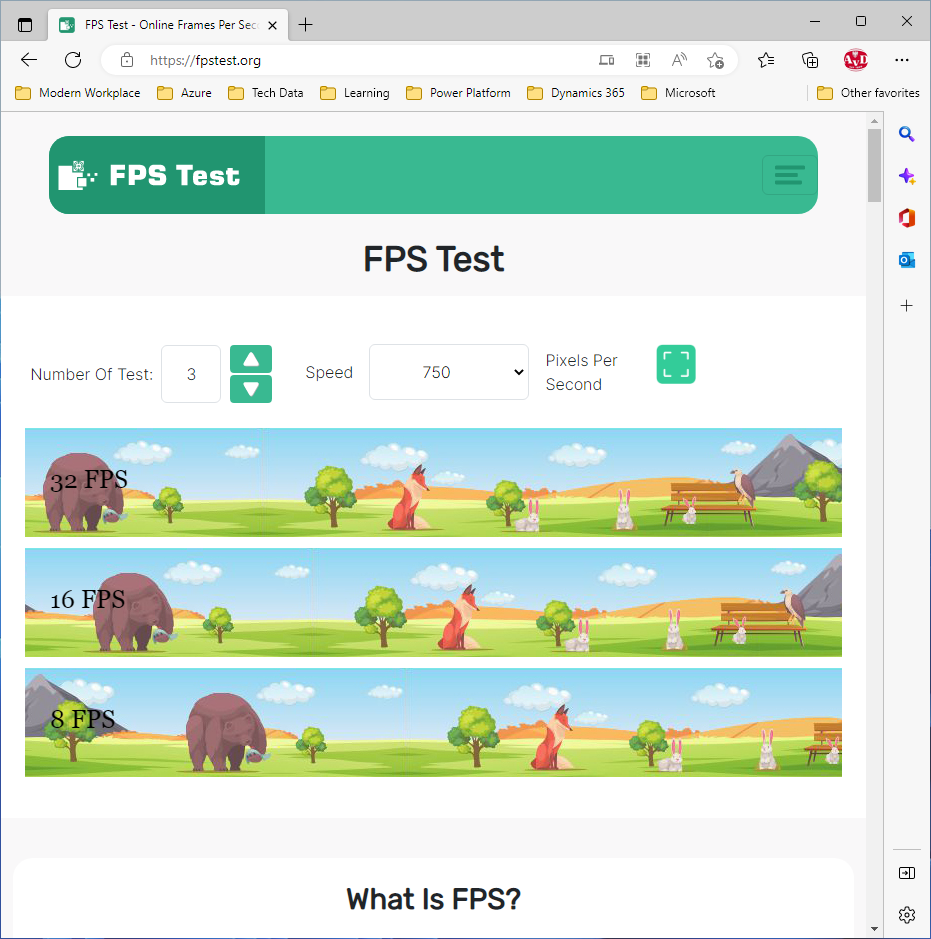Go back to the previous page
The image size is (931, 939).
coord(29,60)
